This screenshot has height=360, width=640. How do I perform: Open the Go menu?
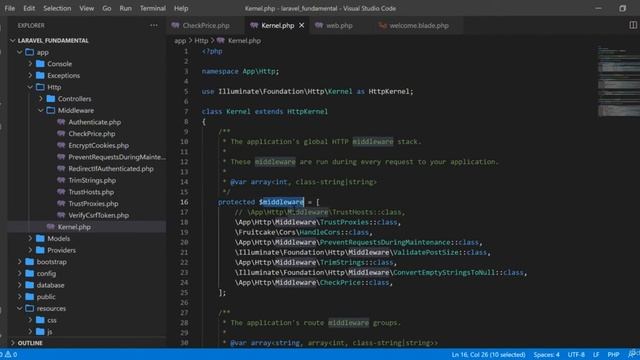tap(107, 8)
